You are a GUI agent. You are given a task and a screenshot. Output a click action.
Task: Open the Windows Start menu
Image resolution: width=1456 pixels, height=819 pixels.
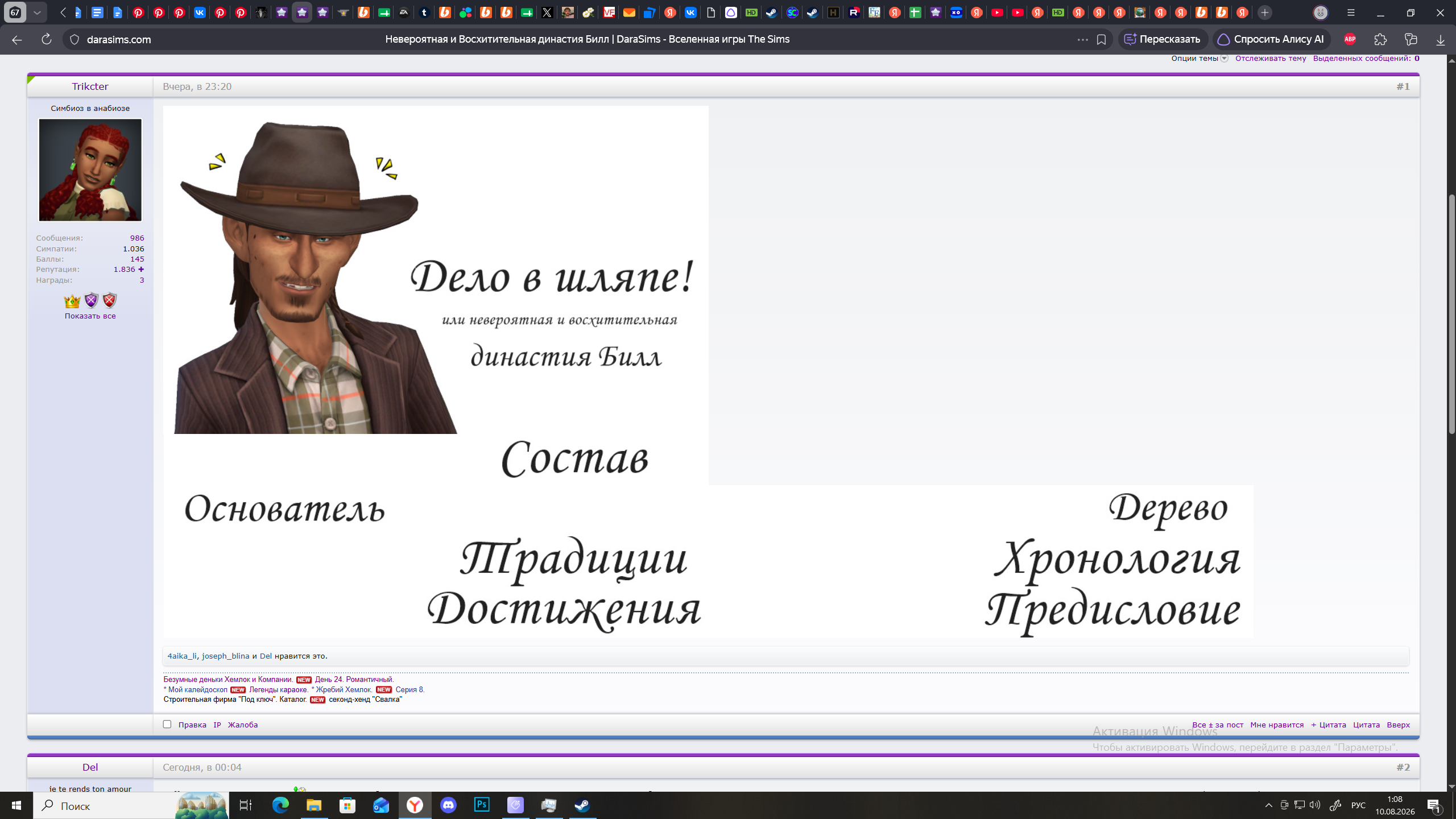[16, 805]
